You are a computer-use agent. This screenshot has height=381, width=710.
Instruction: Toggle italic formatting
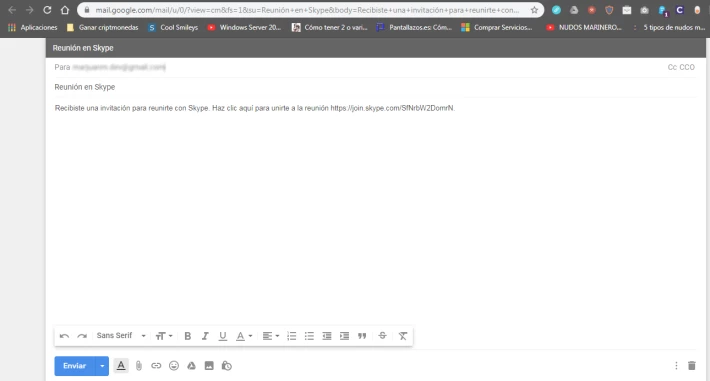coord(205,336)
